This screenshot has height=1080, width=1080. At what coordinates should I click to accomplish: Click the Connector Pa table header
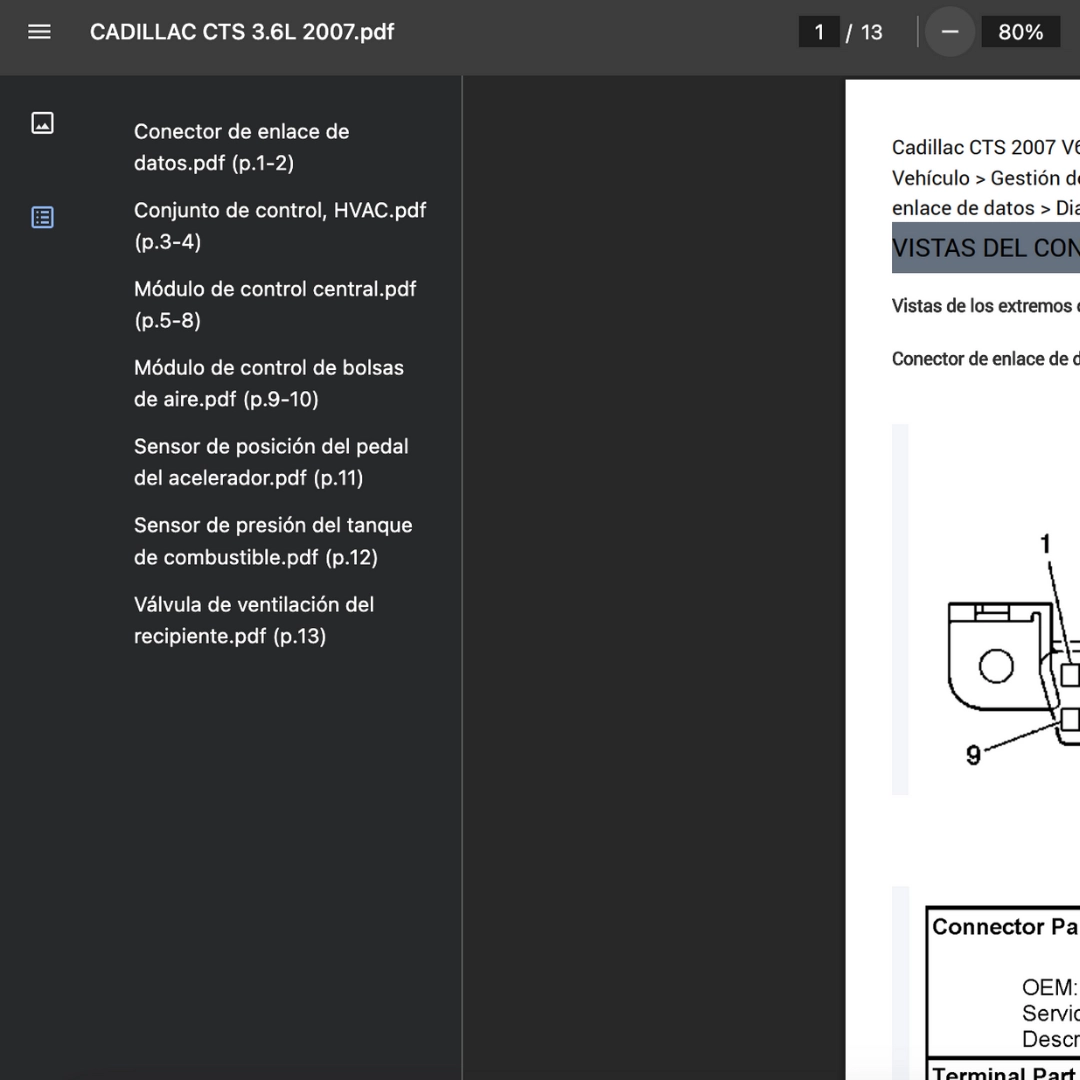(1006, 927)
